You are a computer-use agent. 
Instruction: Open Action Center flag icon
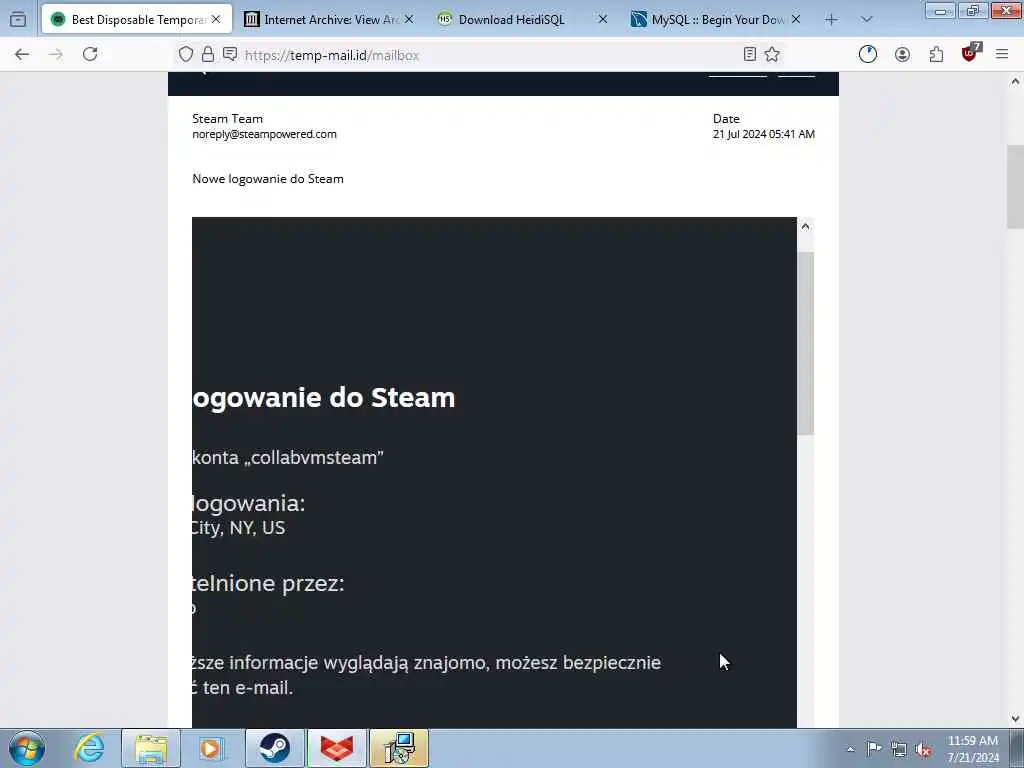pyautogui.click(x=874, y=749)
